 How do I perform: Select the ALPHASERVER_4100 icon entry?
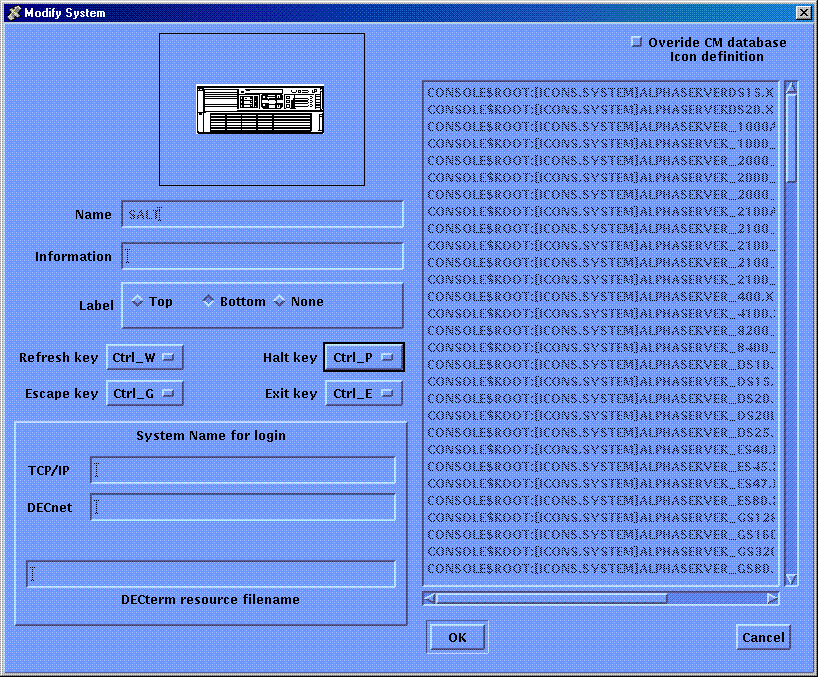click(600, 313)
